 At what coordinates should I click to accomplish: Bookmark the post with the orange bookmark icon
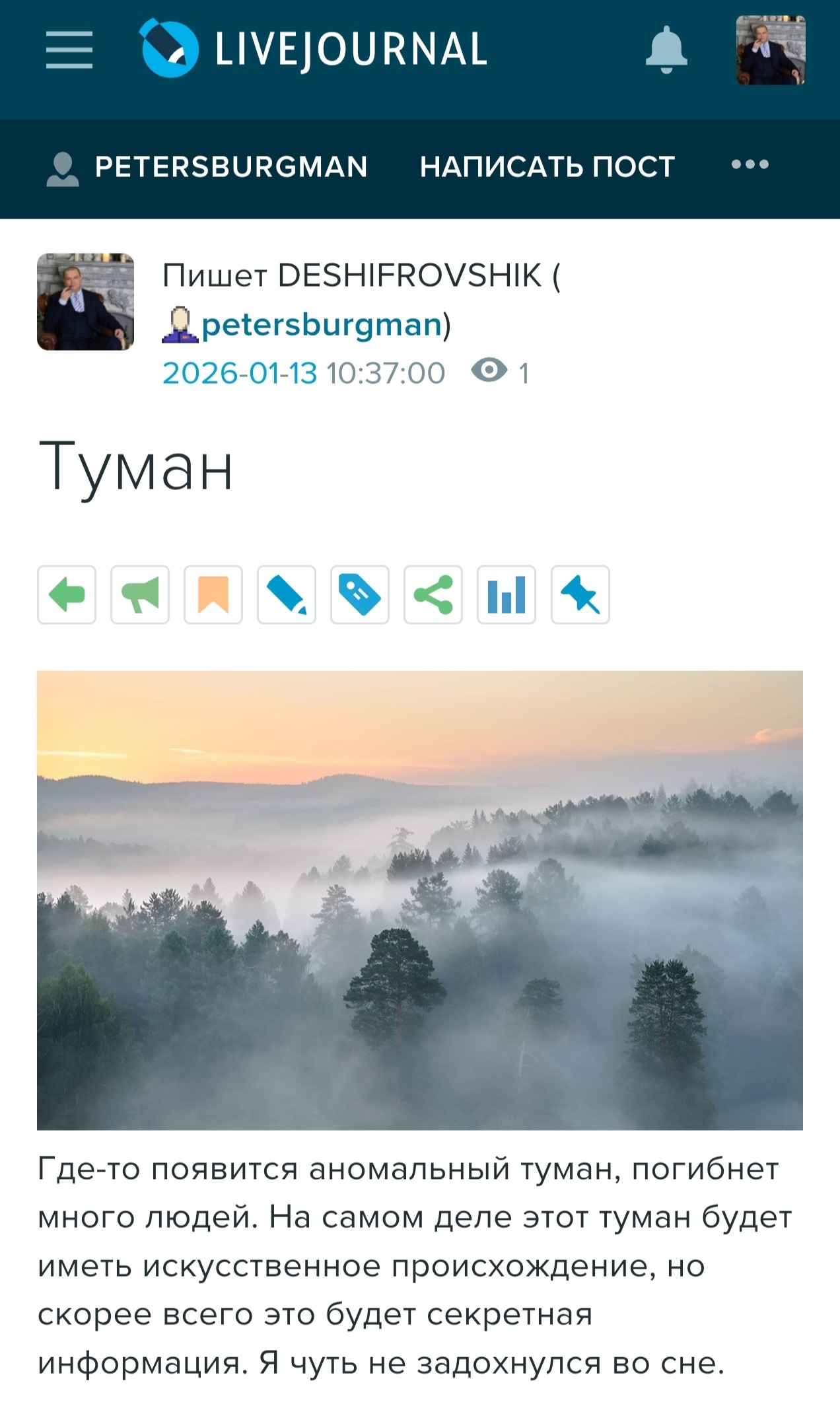pos(213,594)
